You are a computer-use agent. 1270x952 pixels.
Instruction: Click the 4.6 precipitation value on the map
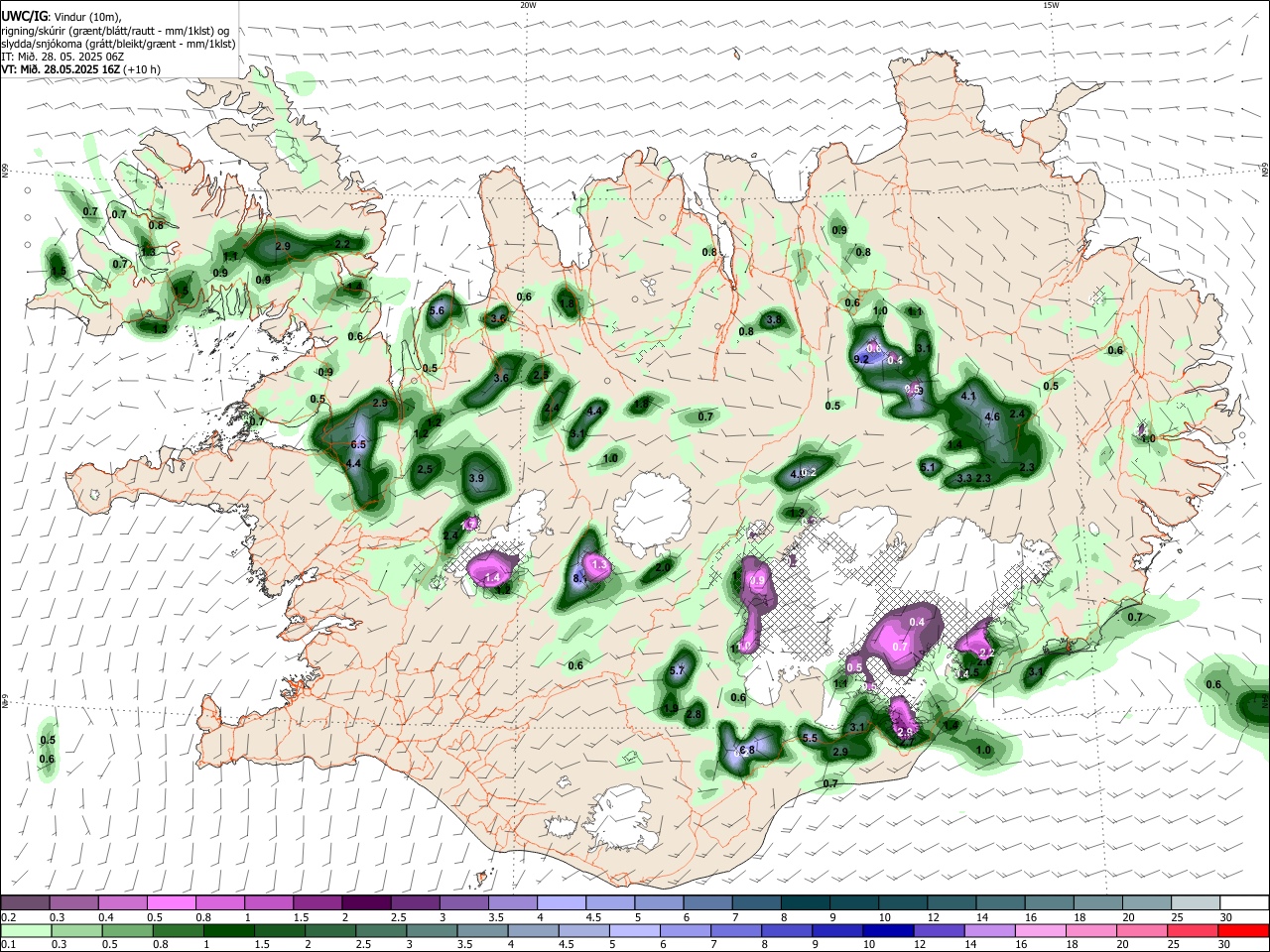pos(991,417)
